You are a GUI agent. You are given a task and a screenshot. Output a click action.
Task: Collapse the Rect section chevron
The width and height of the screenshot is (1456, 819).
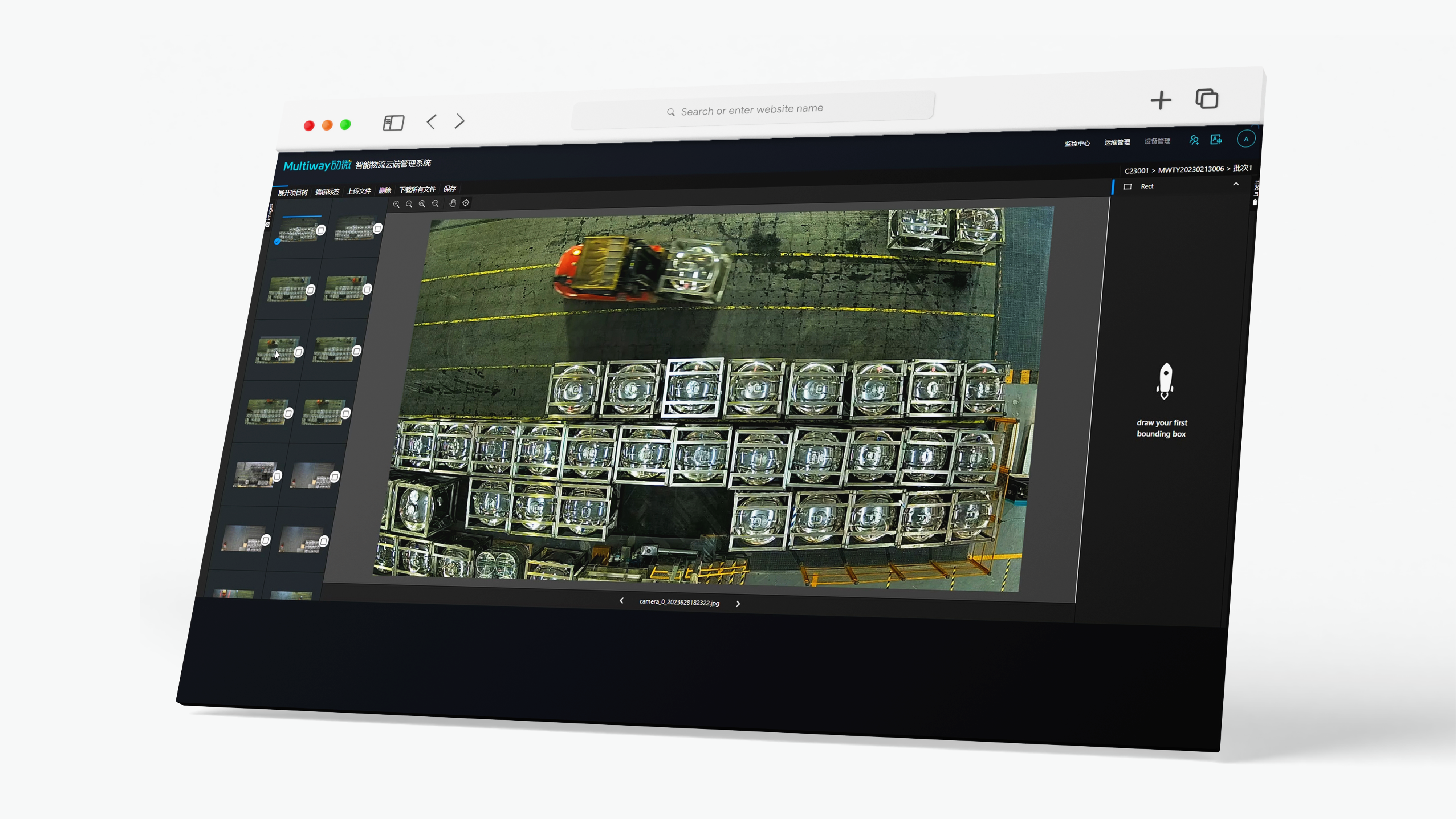1236,184
